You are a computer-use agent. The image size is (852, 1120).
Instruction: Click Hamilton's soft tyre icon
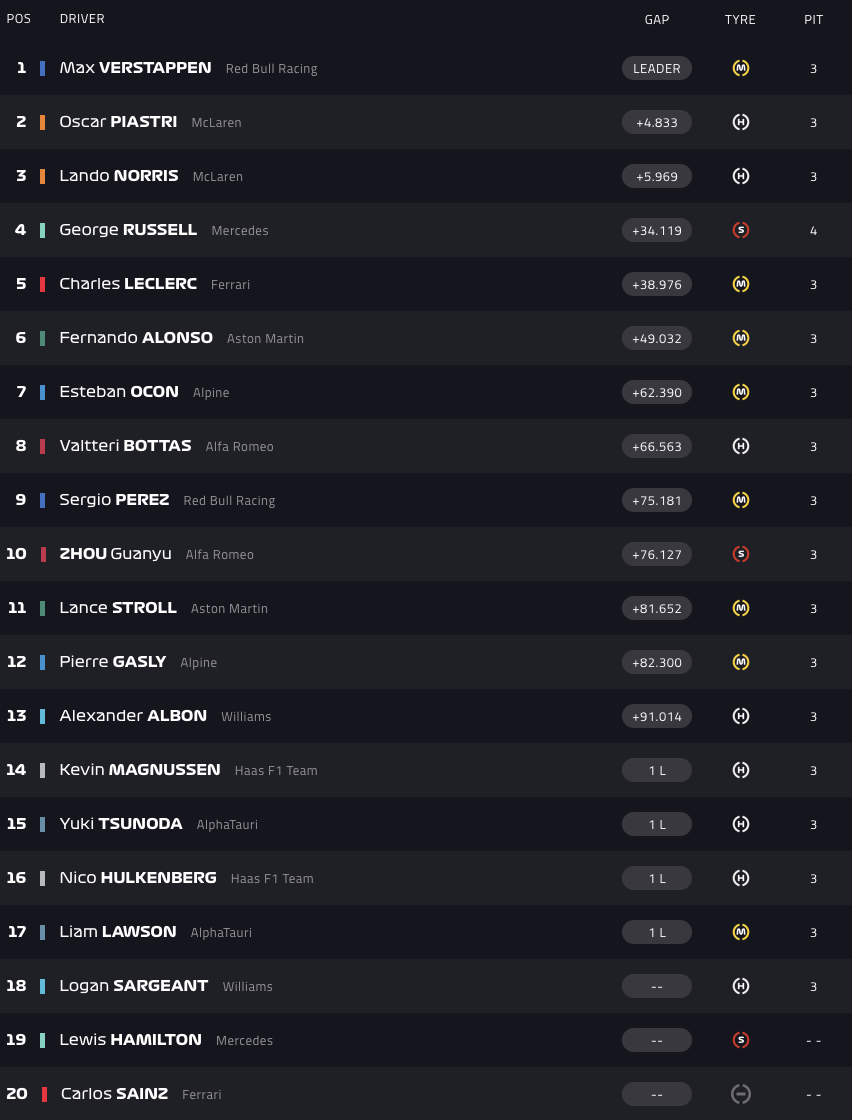[741, 1040]
